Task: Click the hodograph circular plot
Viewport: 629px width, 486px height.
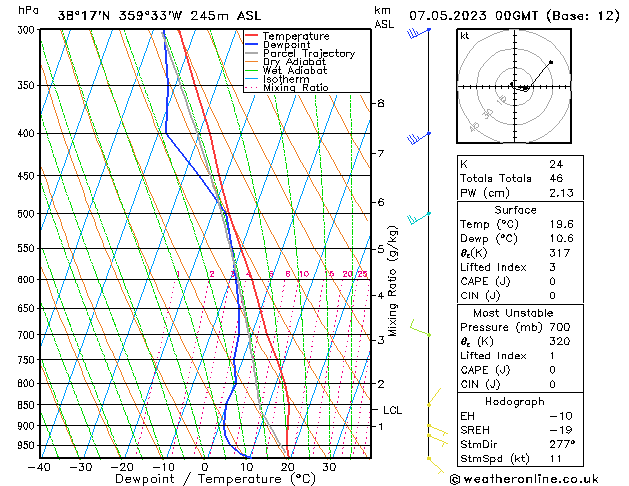Action: coord(516,87)
